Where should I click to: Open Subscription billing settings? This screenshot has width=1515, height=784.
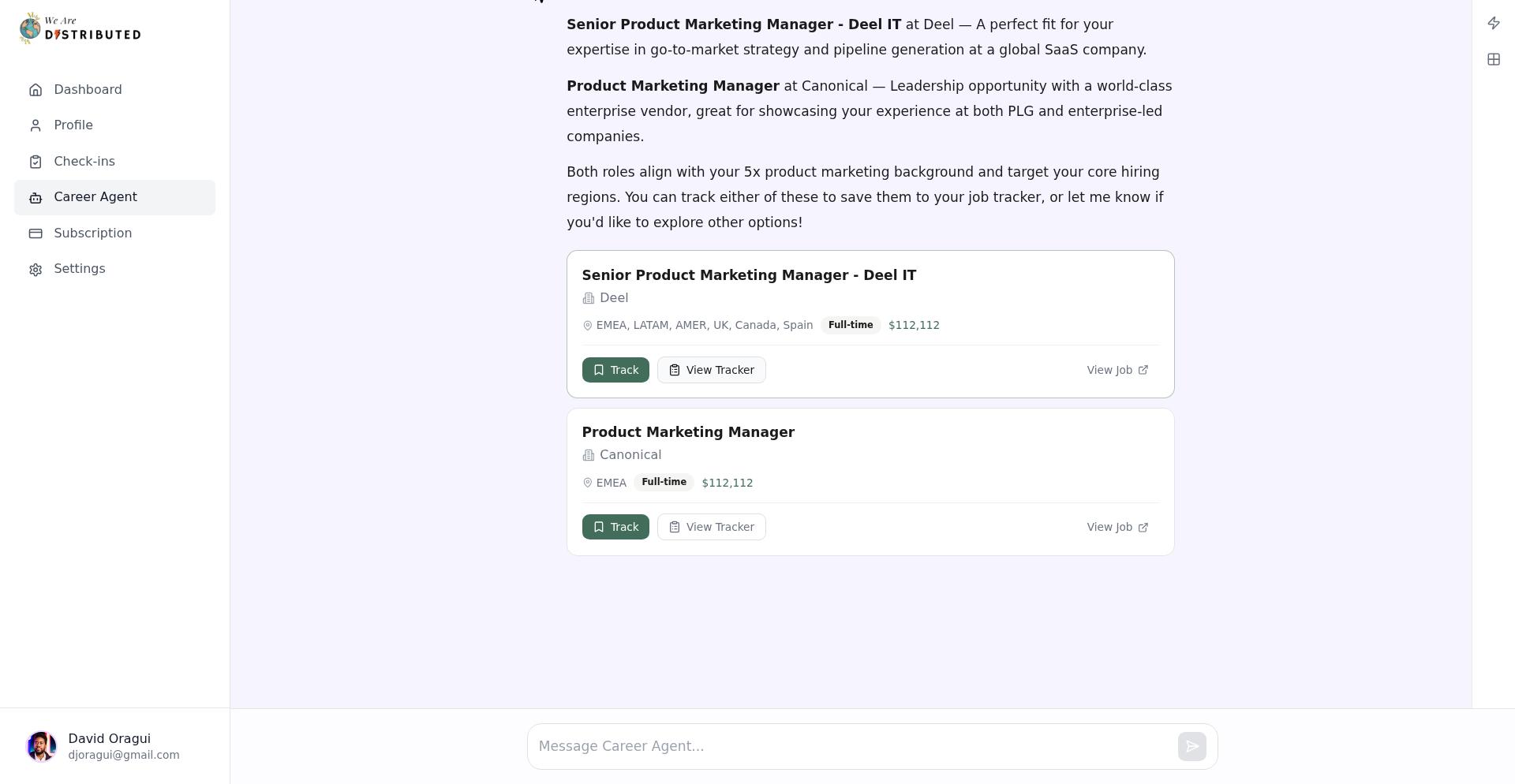[x=92, y=233]
